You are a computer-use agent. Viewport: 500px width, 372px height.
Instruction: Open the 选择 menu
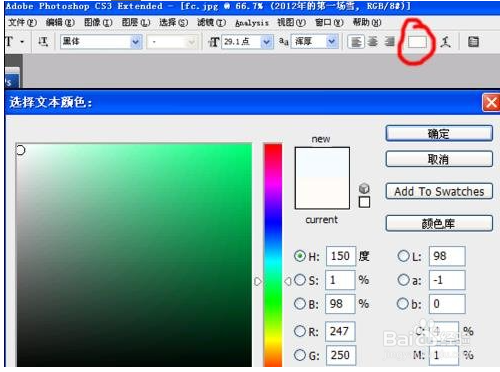(173, 23)
